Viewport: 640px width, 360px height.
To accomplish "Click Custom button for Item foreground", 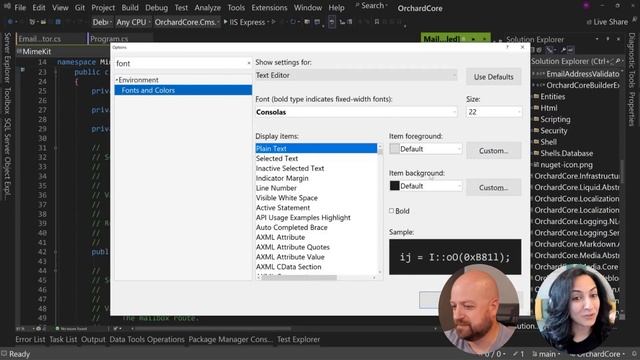I will pyautogui.click(x=493, y=151).
